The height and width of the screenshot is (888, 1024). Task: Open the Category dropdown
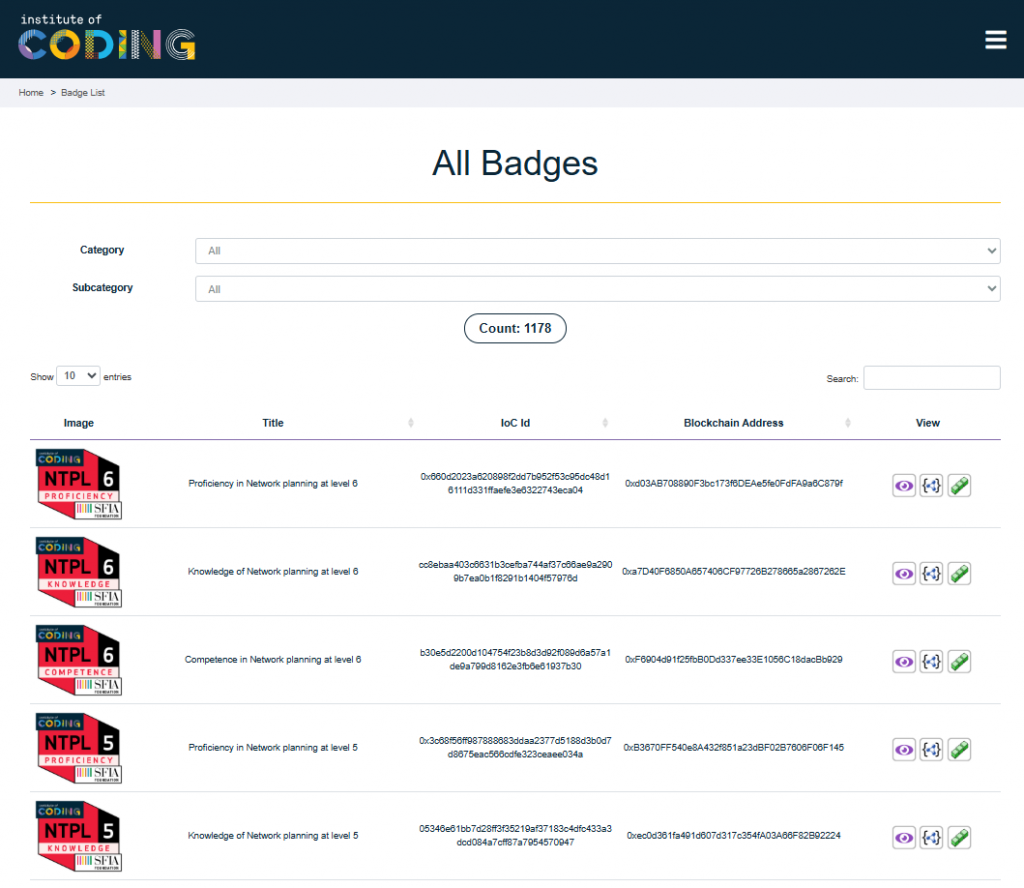(597, 251)
